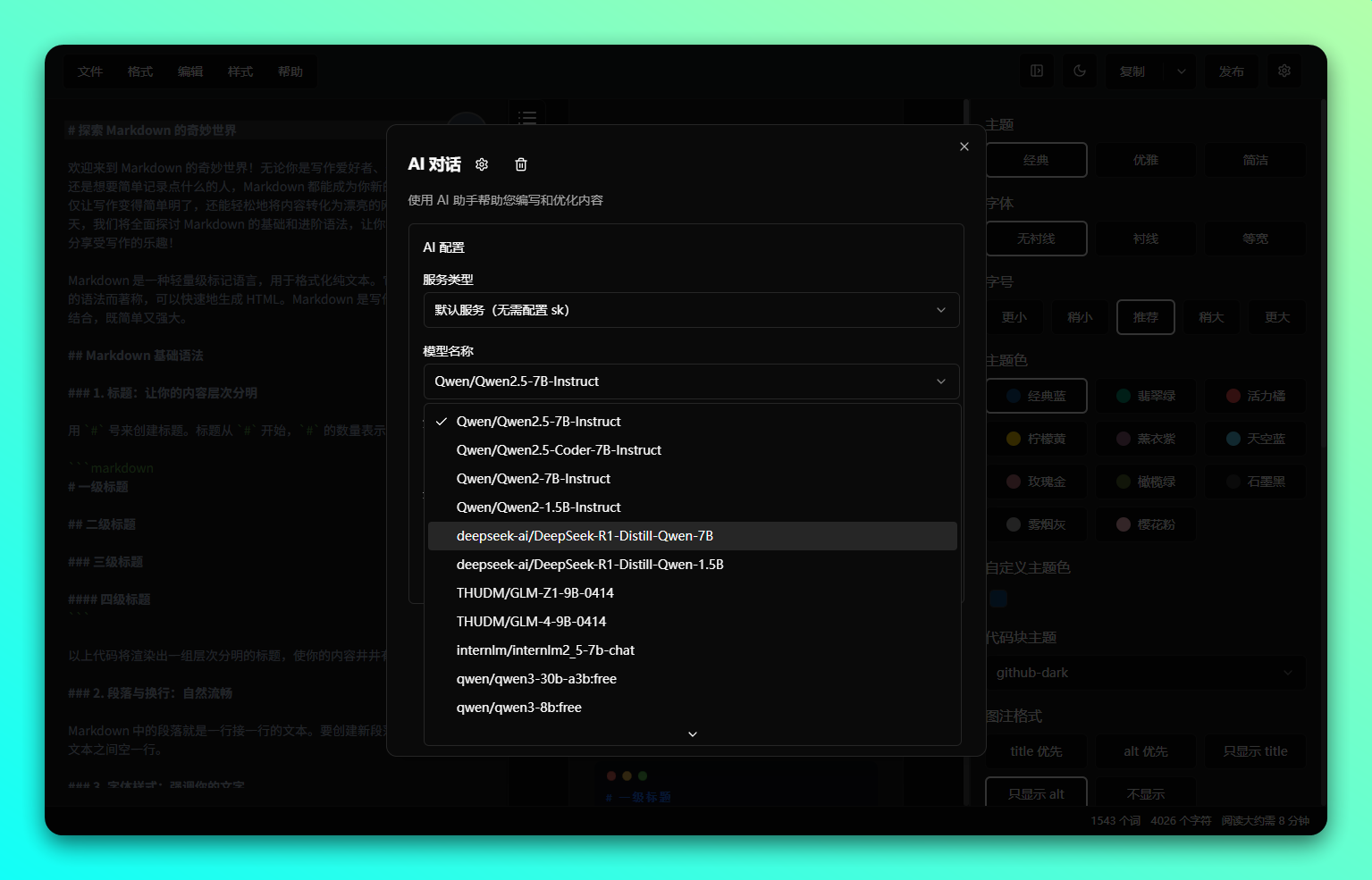Click the list outline icon above the preview

click(527, 117)
